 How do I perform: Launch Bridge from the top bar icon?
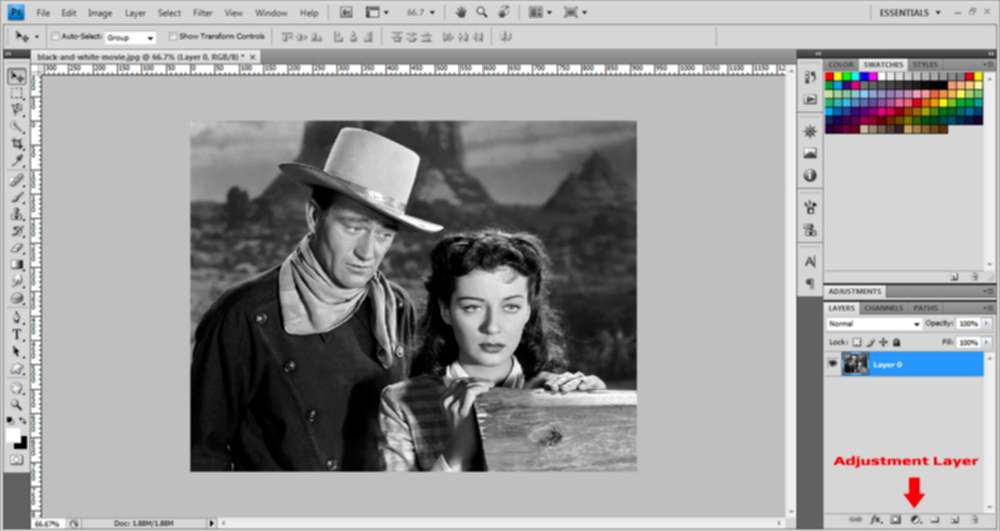346,12
